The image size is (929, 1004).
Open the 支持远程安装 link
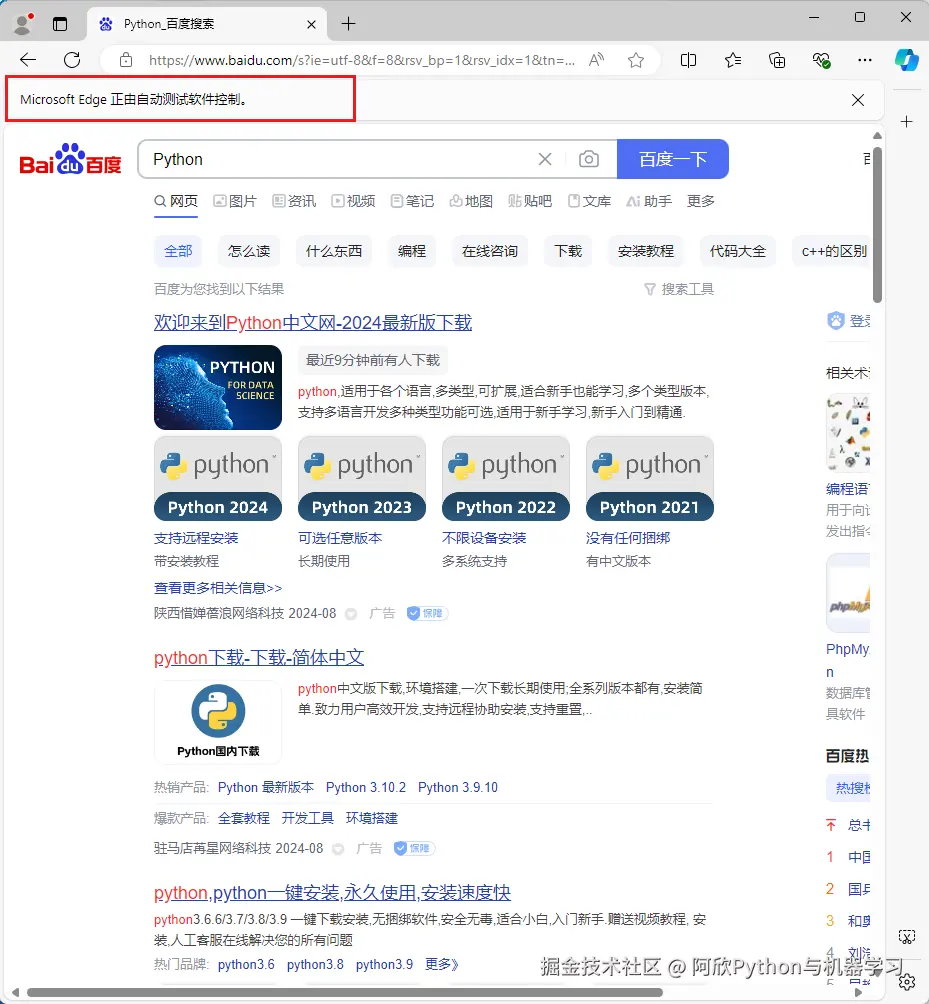(196, 538)
